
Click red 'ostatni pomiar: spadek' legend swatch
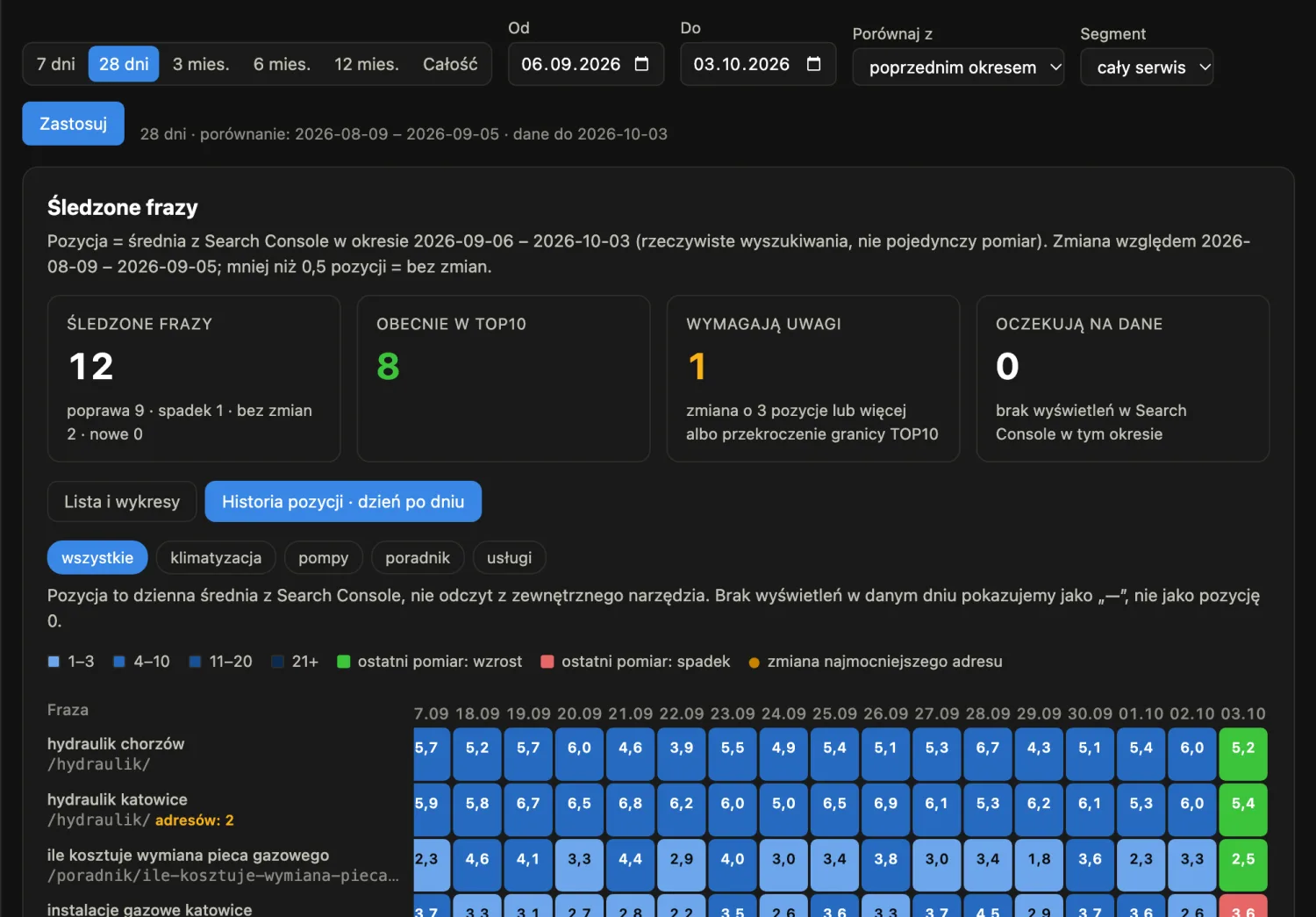coord(547,662)
